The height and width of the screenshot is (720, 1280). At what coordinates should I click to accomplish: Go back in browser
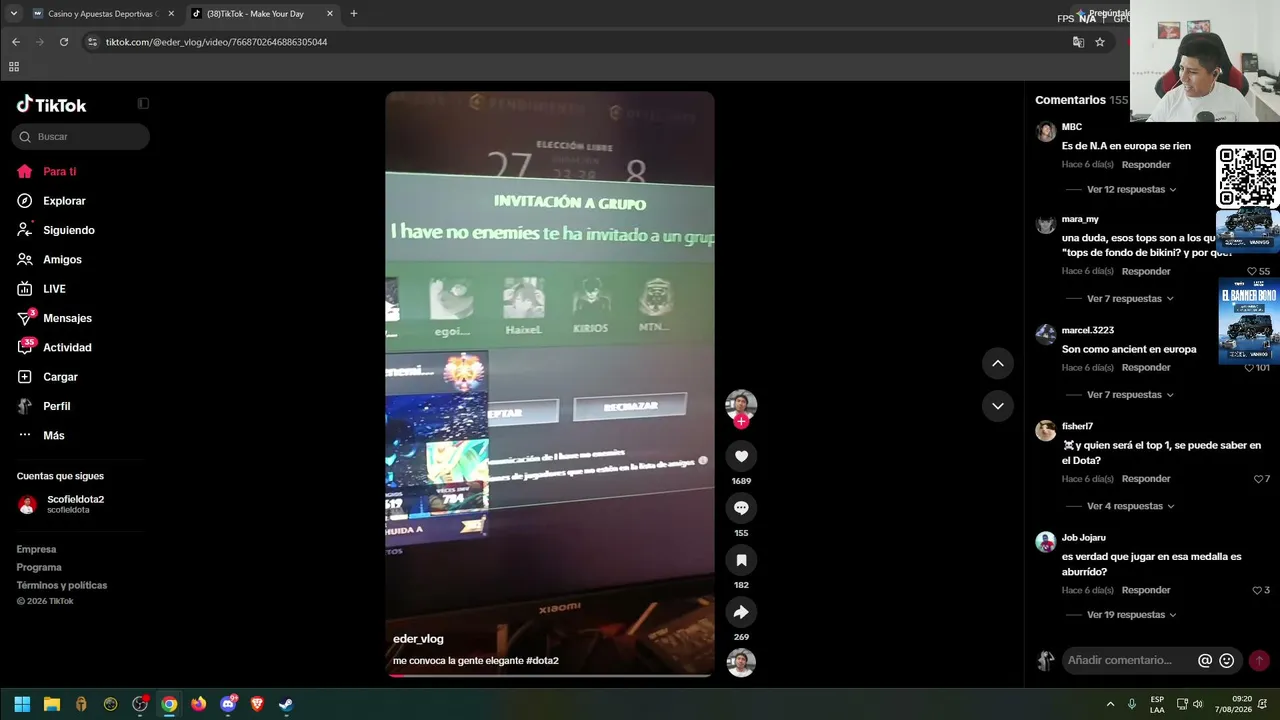pyautogui.click(x=15, y=42)
